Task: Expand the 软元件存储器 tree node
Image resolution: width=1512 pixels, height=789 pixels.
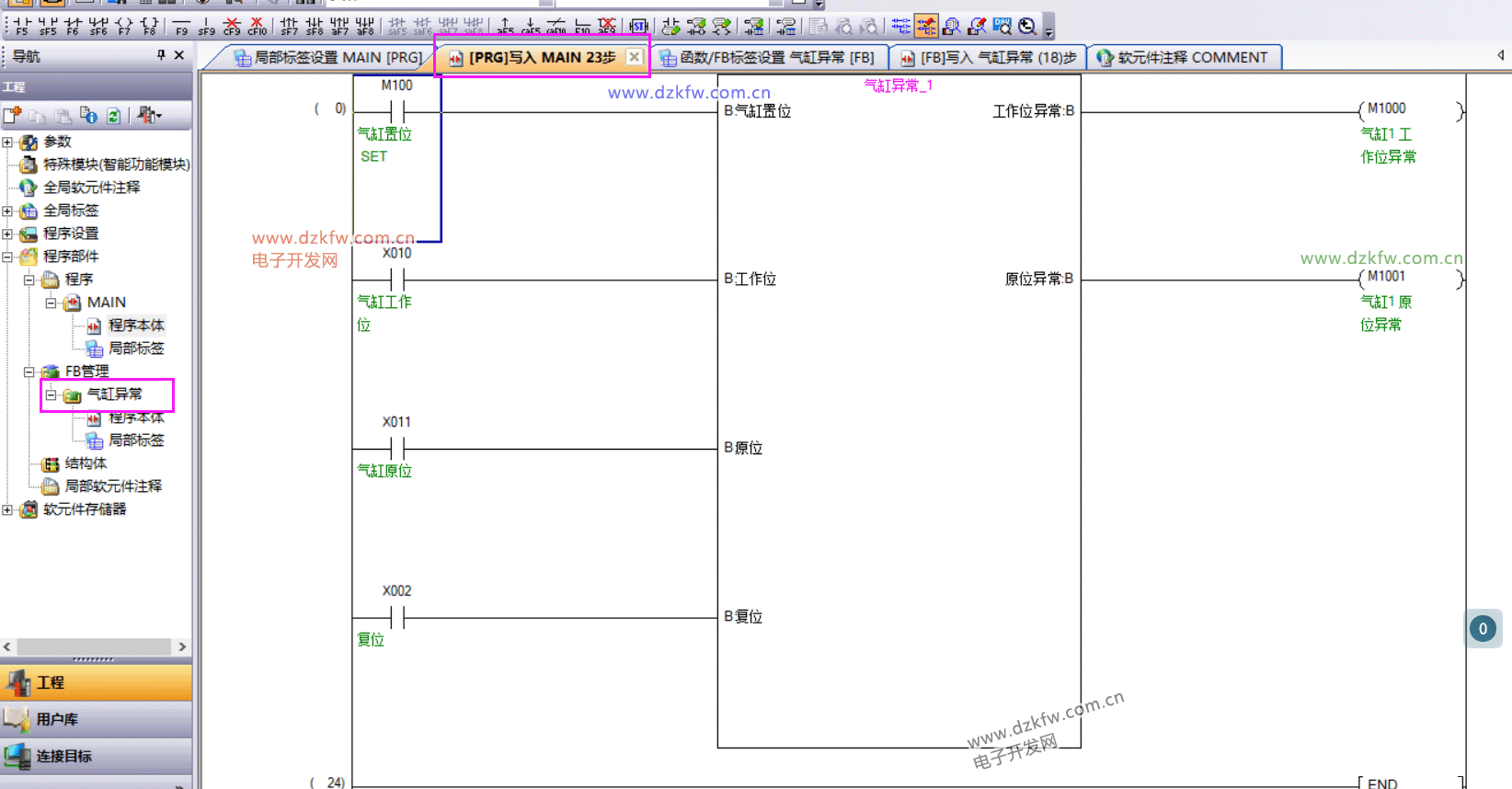Action: coord(7,510)
